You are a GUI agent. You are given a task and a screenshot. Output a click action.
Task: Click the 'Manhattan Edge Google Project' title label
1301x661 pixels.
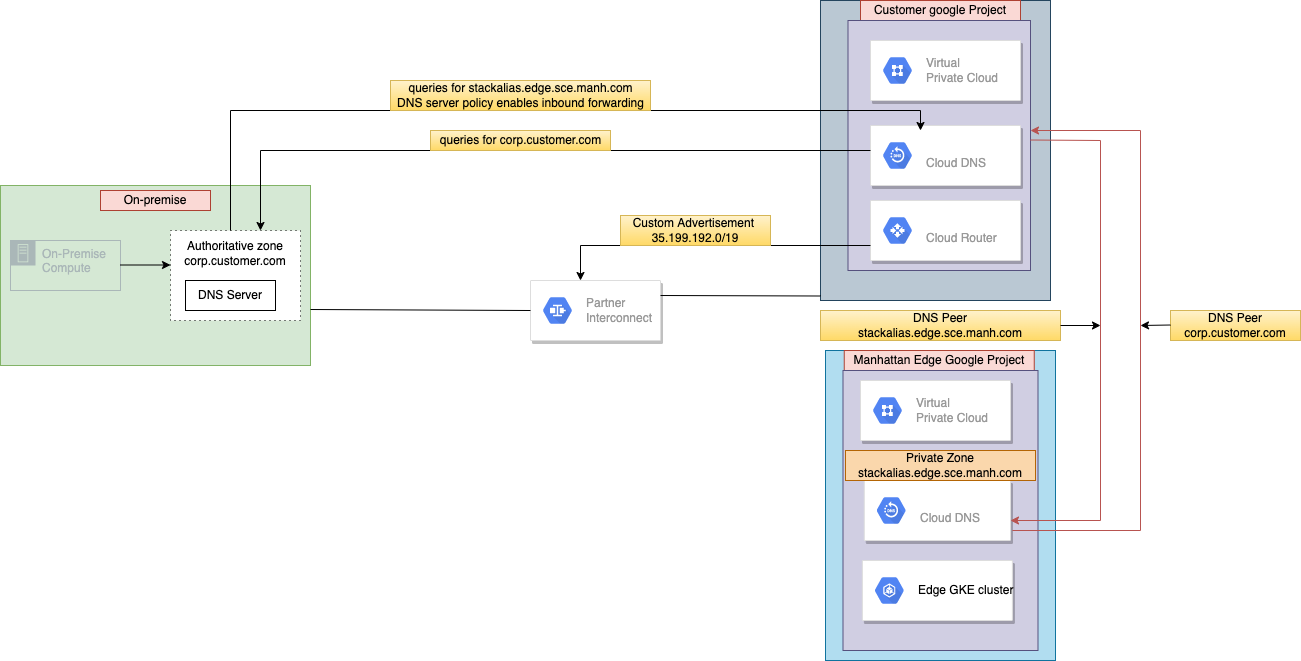(x=939, y=360)
